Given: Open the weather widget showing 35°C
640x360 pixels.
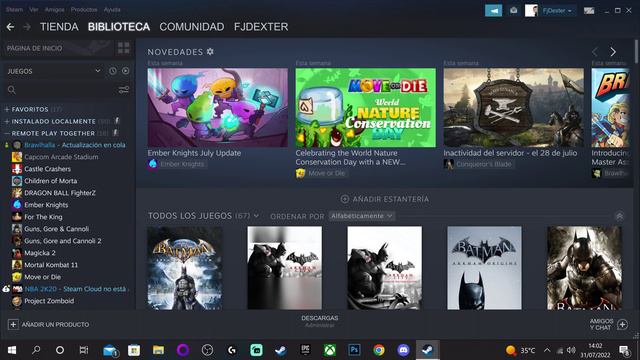Looking at the screenshot, I should [x=520, y=350].
